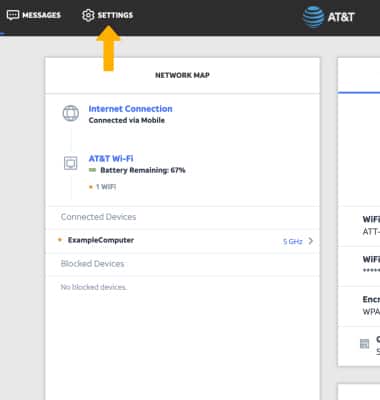Click the green battery level indicator
Screen dimensions: 380x400
(92, 170)
